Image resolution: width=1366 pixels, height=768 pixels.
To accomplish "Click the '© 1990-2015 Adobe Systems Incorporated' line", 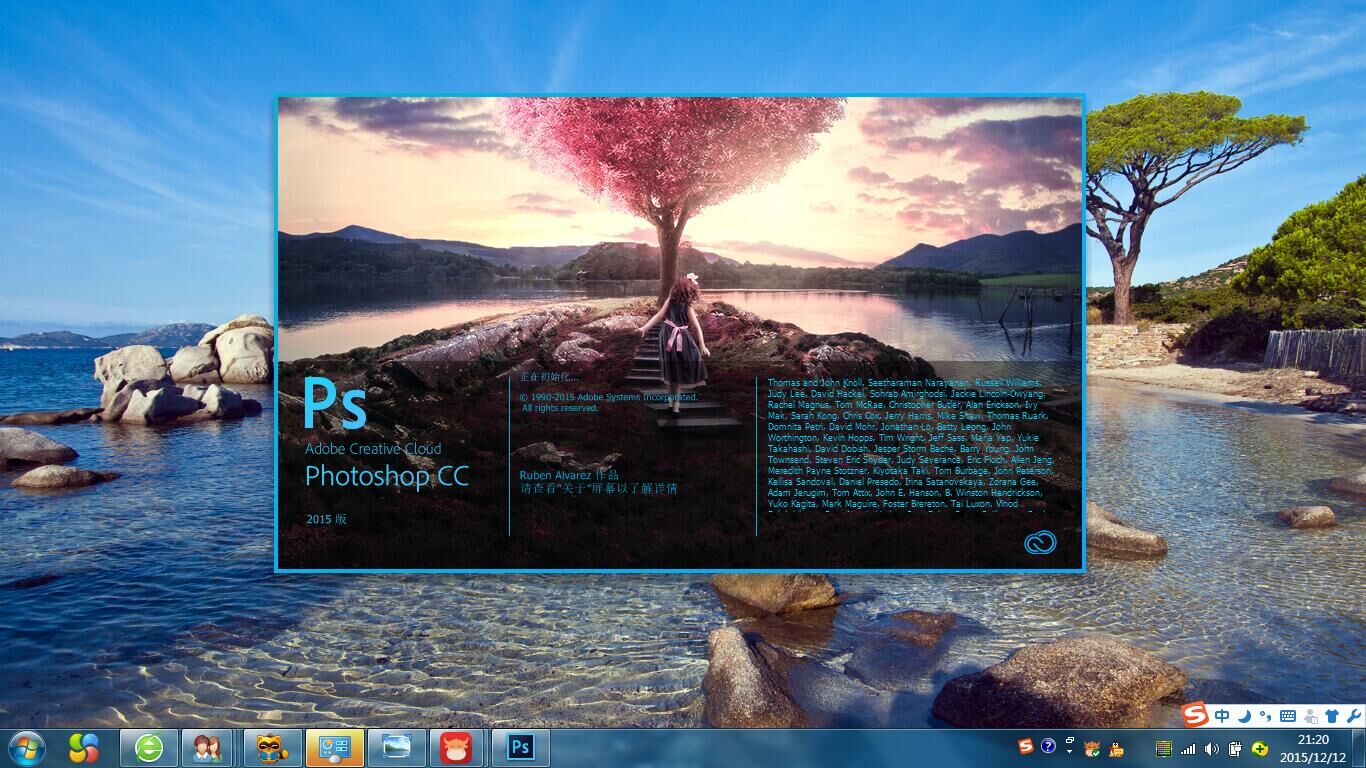I will pyautogui.click(x=609, y=397).
